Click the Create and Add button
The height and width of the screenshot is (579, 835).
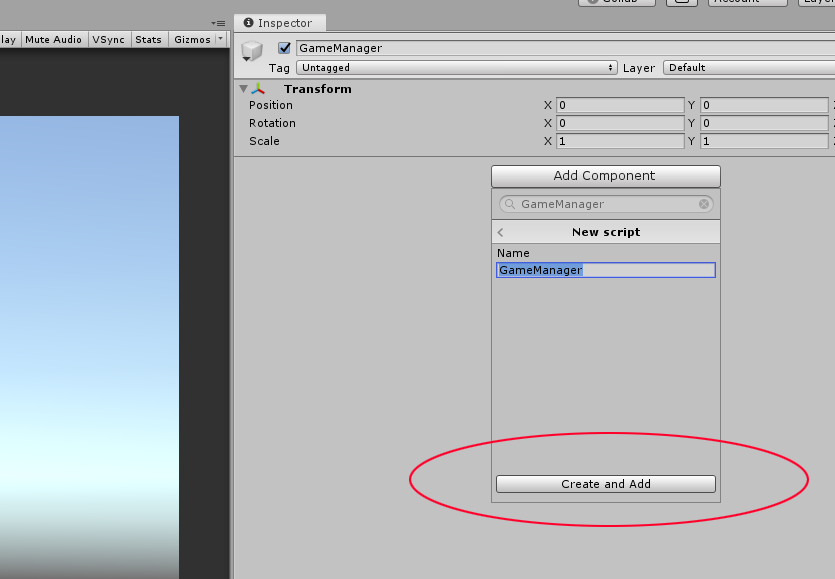click(x=605, y=484)
